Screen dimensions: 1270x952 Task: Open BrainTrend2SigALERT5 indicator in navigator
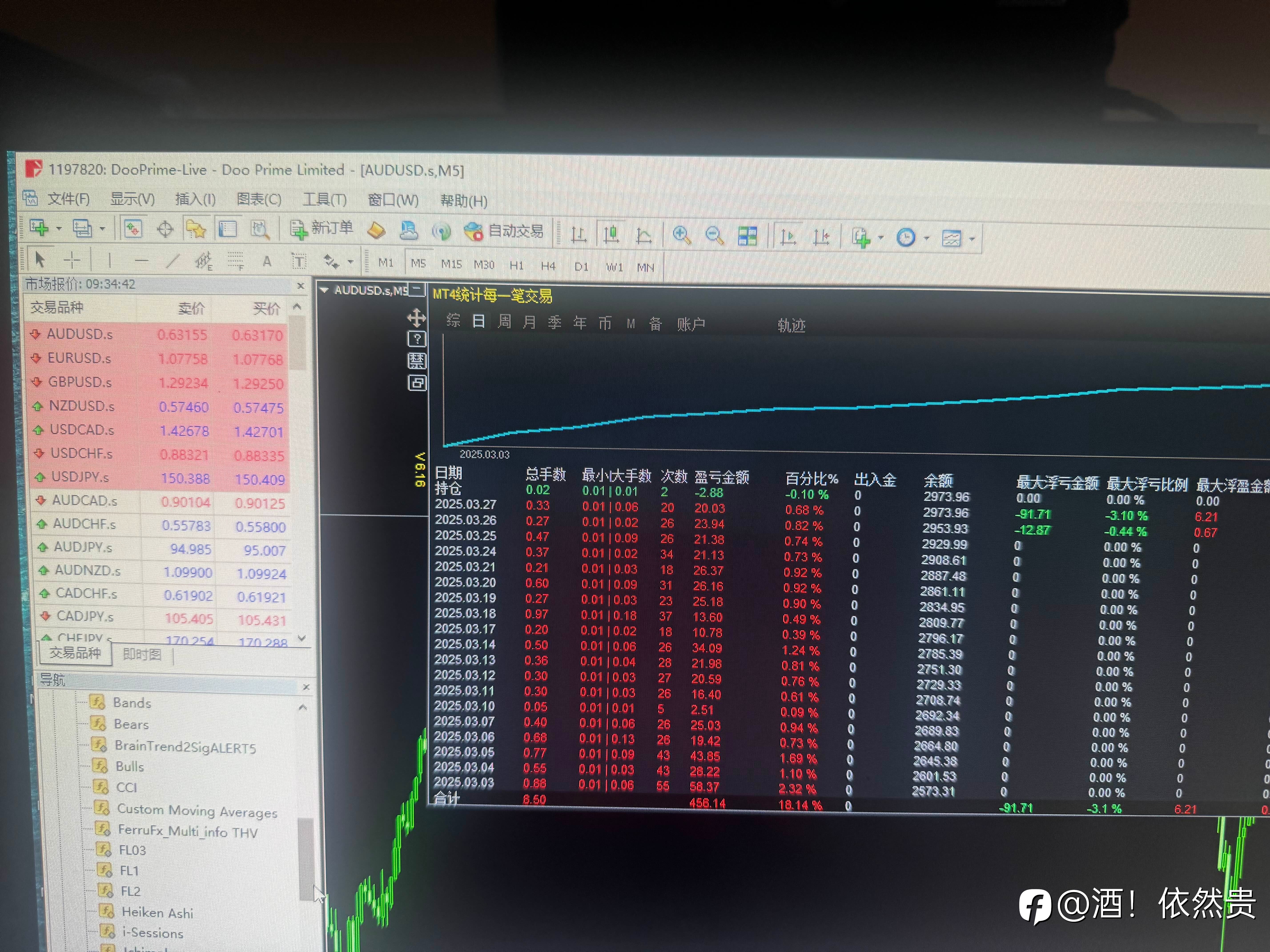(x=185, y=747)
